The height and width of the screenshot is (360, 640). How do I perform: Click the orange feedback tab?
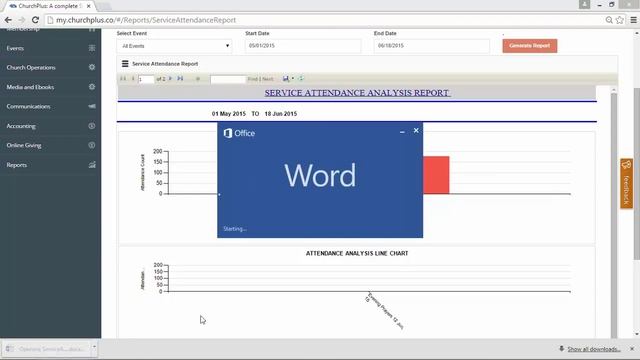click(x=626, y=184)
